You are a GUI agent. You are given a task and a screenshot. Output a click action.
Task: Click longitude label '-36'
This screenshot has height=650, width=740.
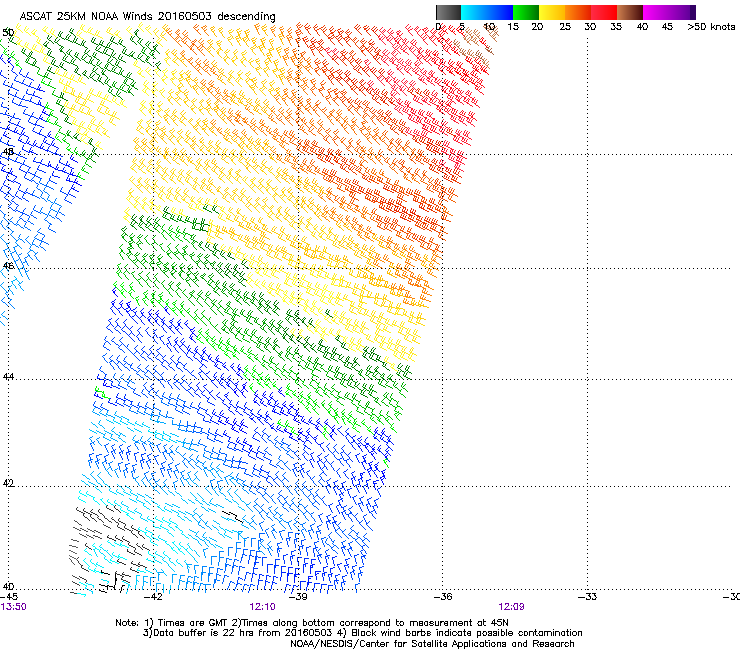click(443, 597)
